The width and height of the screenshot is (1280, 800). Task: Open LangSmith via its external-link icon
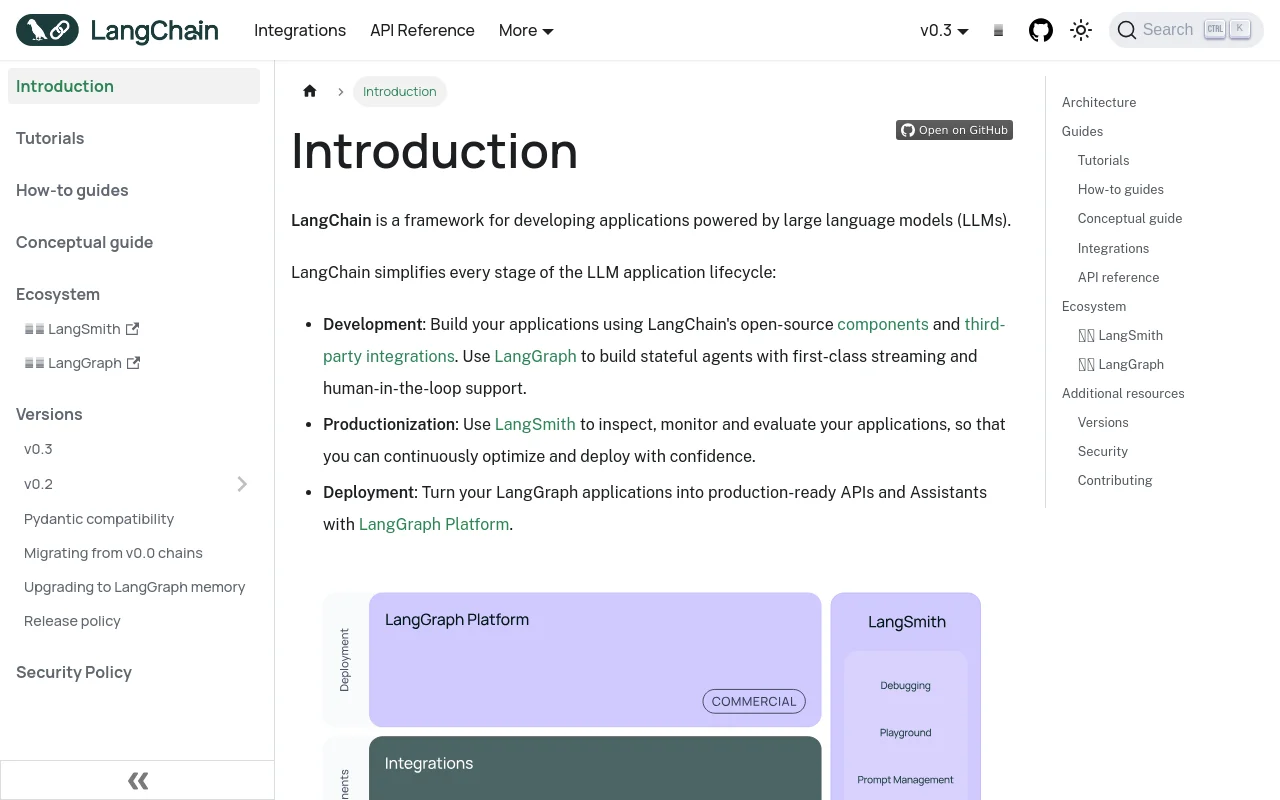coord(133,328)
